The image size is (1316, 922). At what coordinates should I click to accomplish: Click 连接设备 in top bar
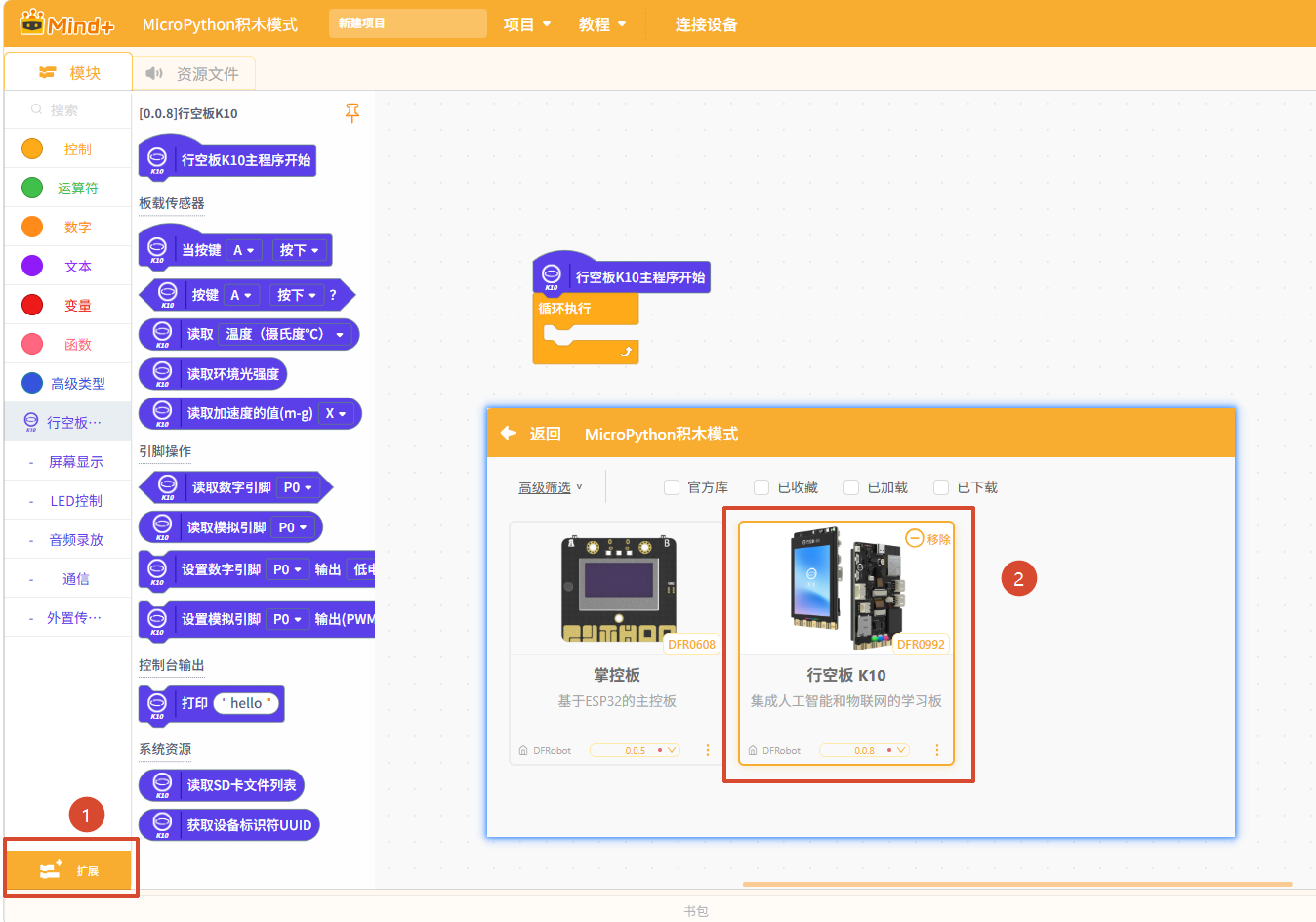pos(706,24)
